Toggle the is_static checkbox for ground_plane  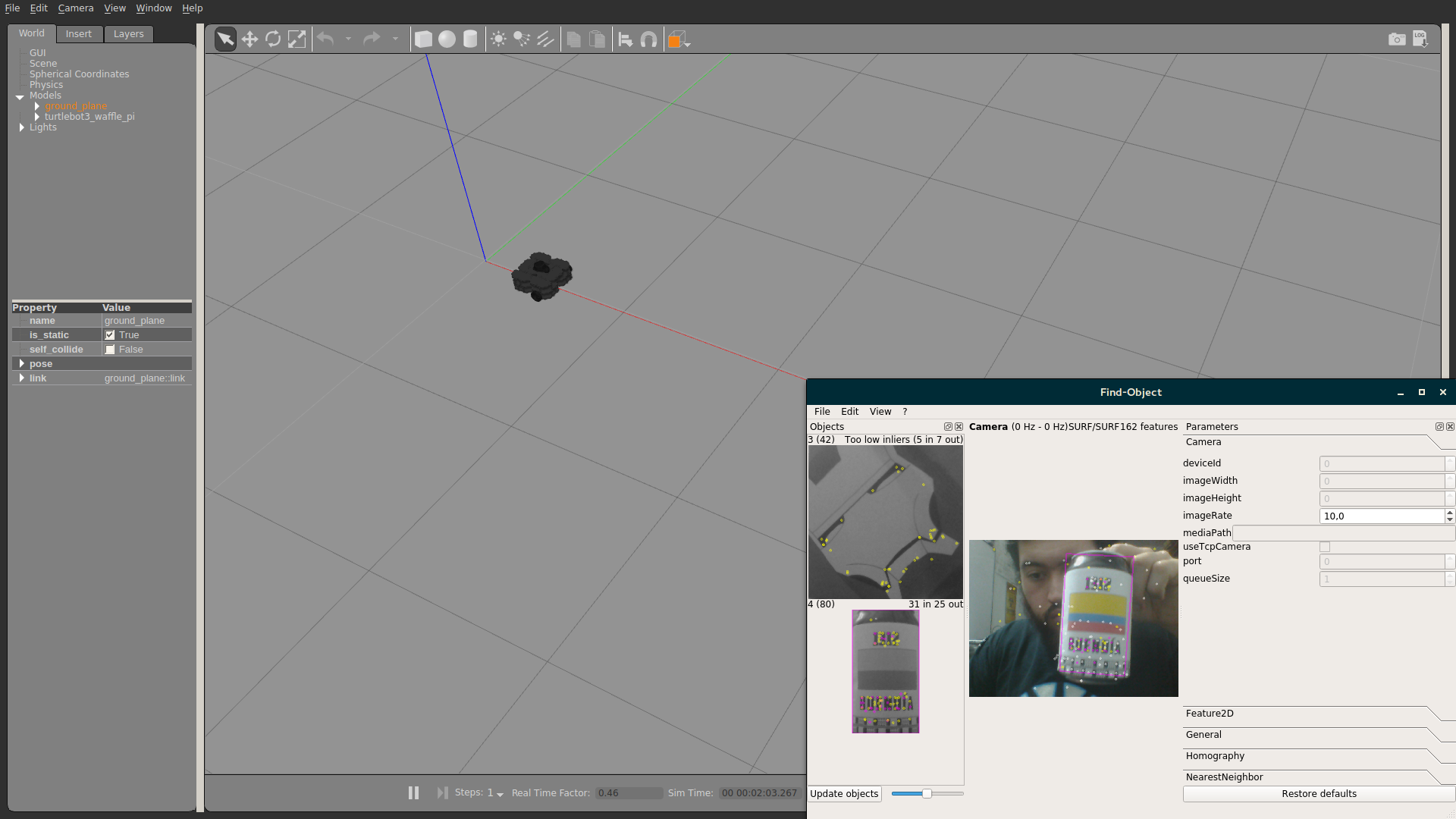click(x=110, y=334)
